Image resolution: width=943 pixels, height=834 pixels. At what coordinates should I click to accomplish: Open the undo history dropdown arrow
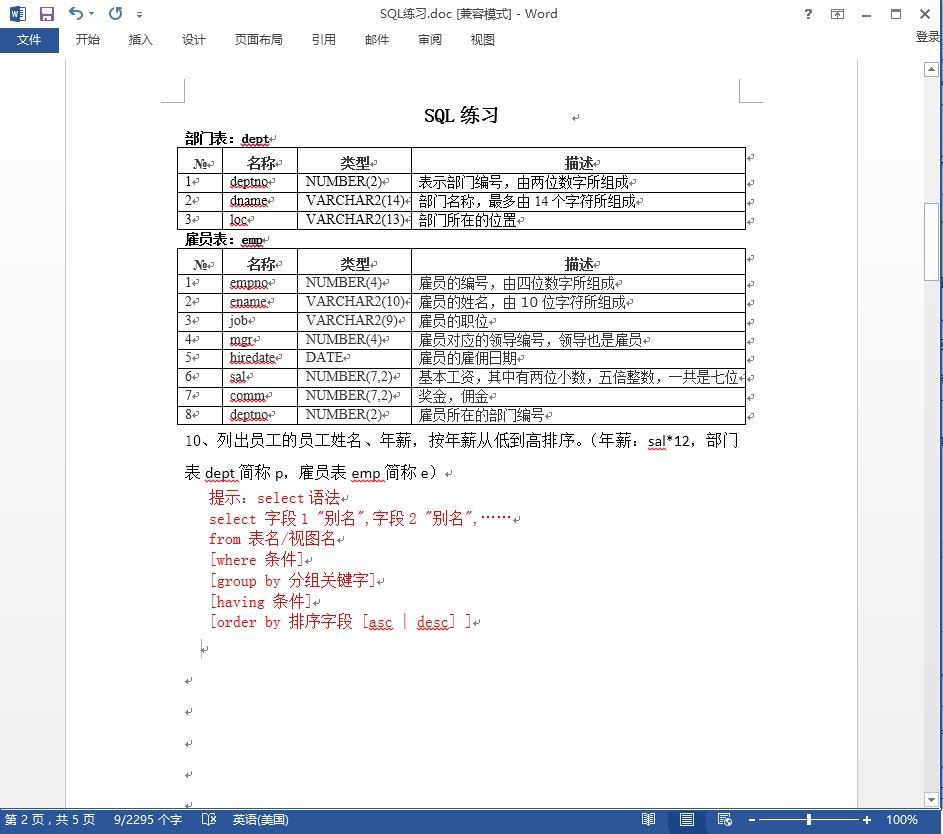coord(91,13)
